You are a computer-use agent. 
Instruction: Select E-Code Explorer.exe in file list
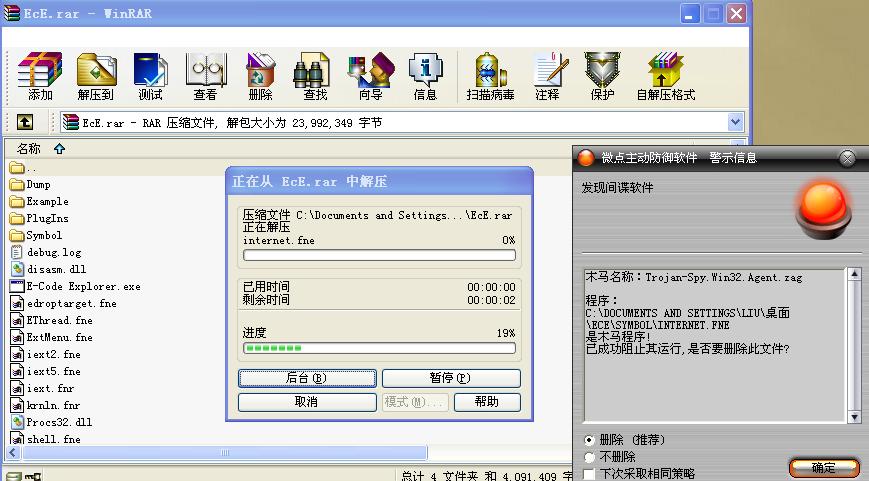(x=75, y=286)
